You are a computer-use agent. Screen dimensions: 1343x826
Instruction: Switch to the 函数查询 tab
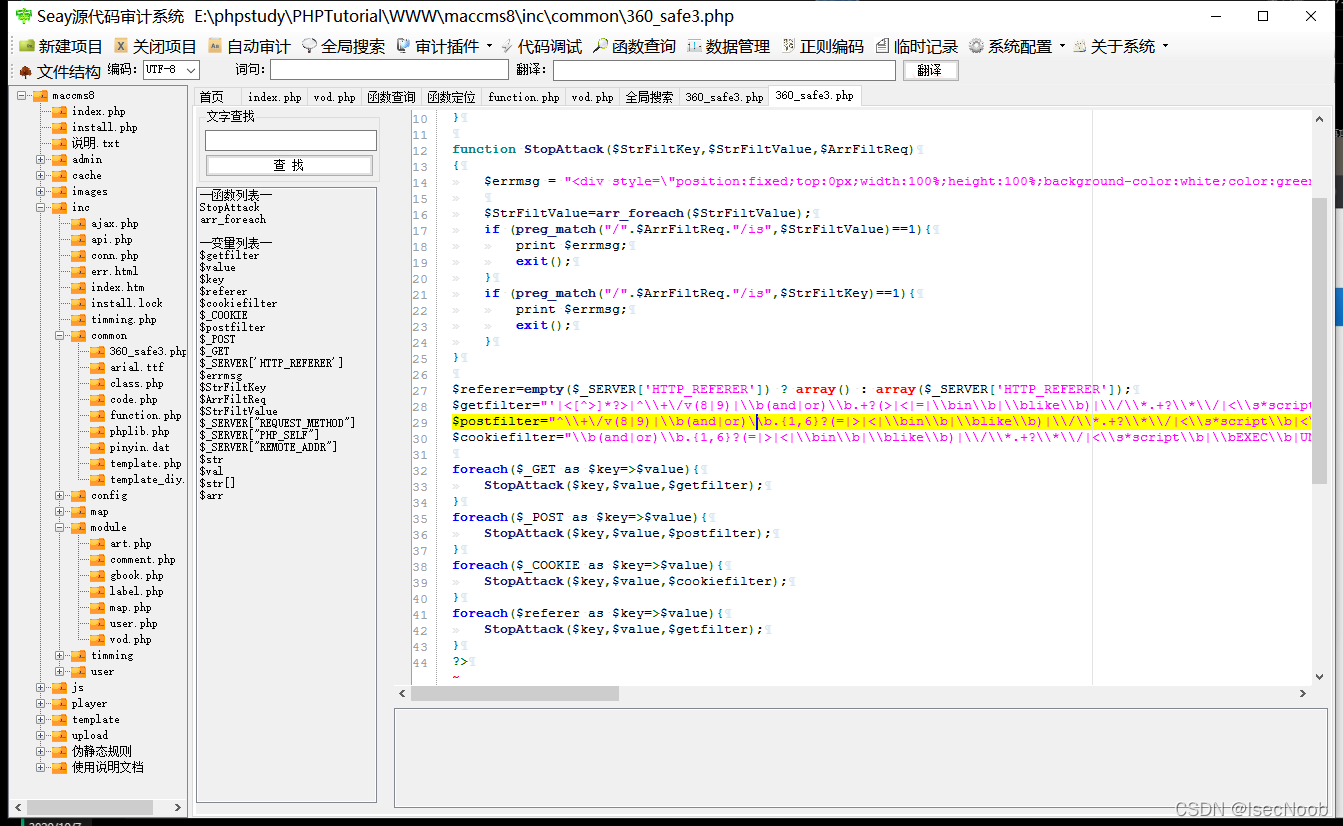click(x=391, y=97)
